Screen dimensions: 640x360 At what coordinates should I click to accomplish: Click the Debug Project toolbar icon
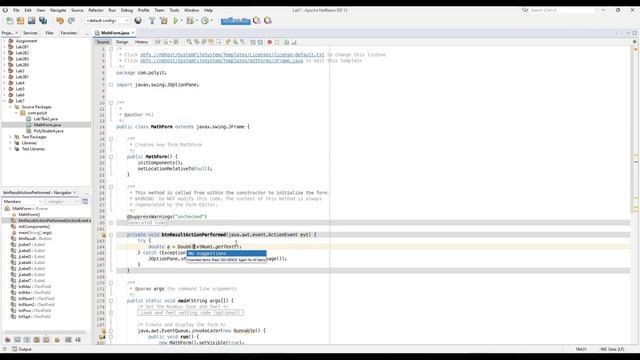(x=190, y=20)
